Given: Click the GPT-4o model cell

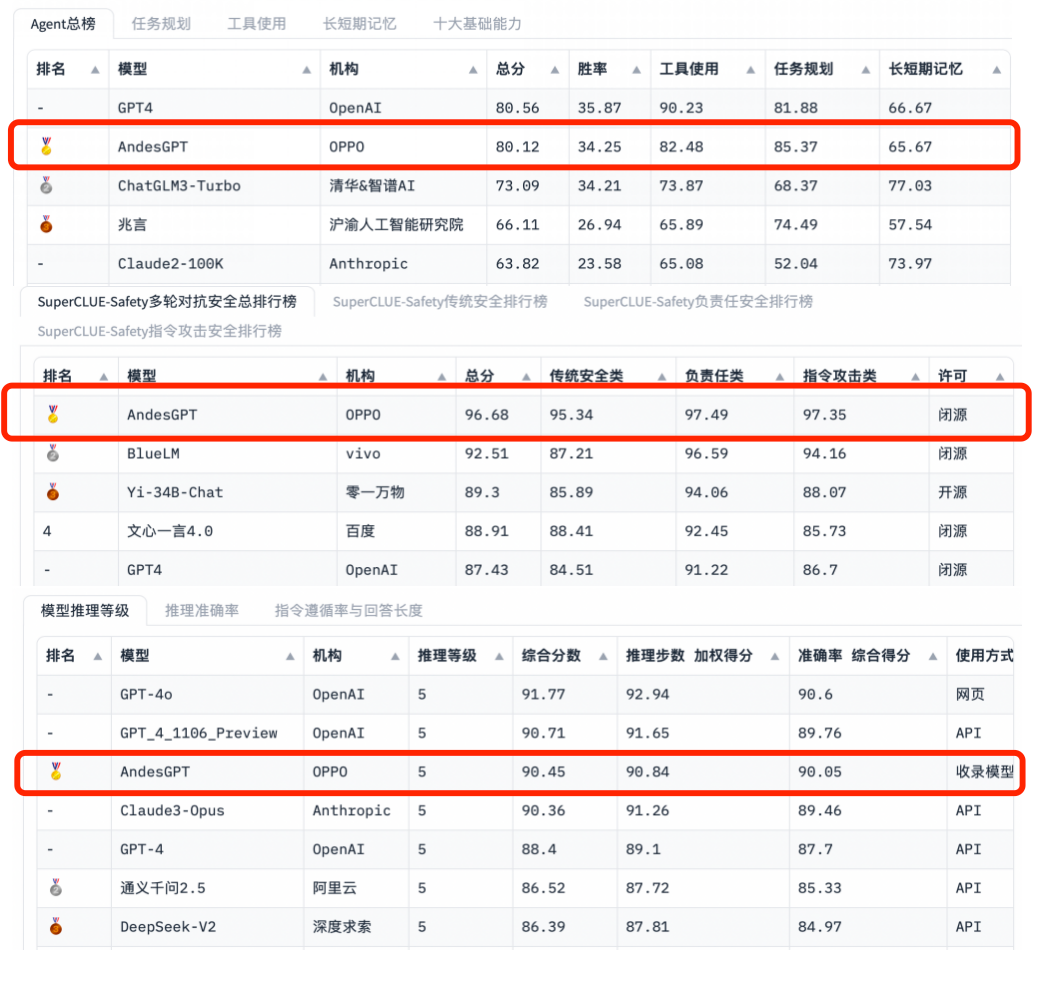Looking at the screenshot, I should click(x=146, y=694).
